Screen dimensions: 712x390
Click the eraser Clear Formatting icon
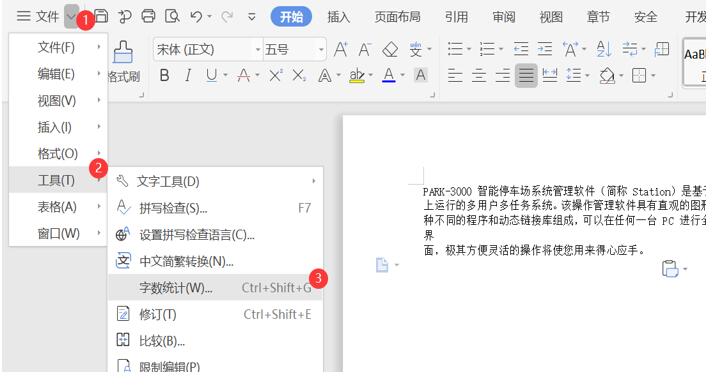(390, 49)
